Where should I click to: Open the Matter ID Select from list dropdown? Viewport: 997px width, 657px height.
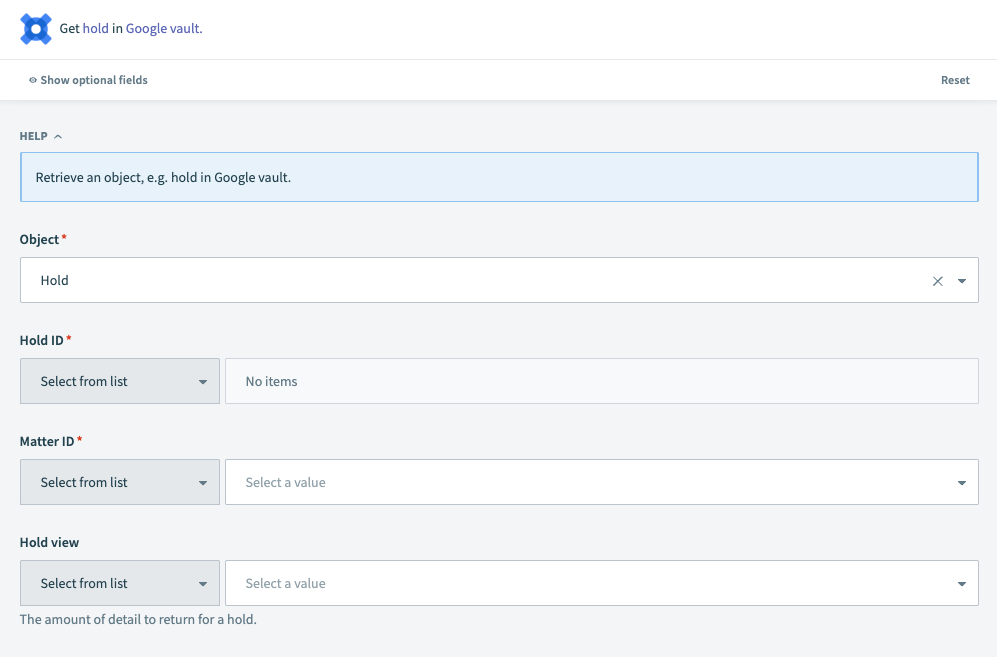(x=119, y=482)
